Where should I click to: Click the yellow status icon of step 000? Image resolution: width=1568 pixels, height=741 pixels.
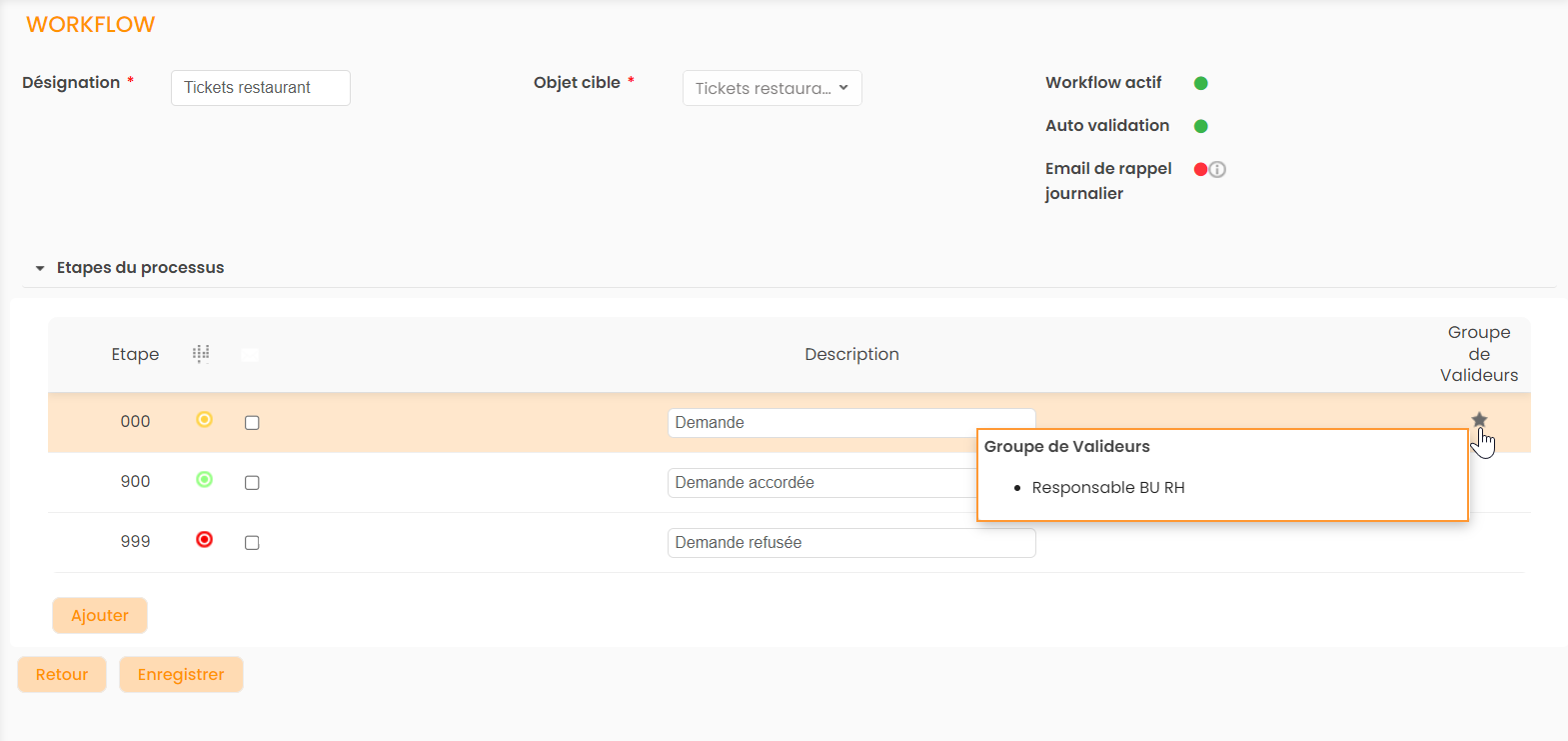point(204,420)
